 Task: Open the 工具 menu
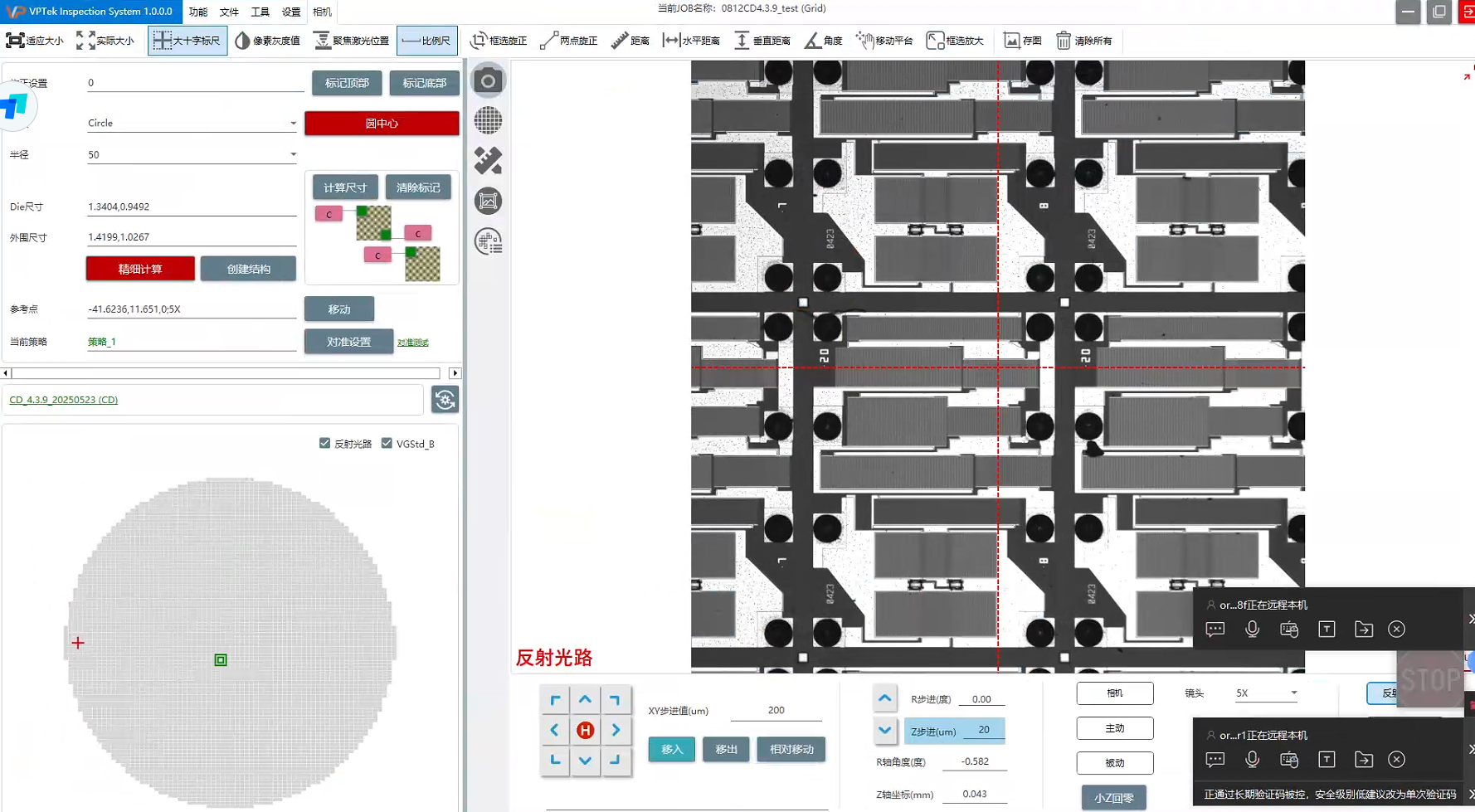point(260,12)
